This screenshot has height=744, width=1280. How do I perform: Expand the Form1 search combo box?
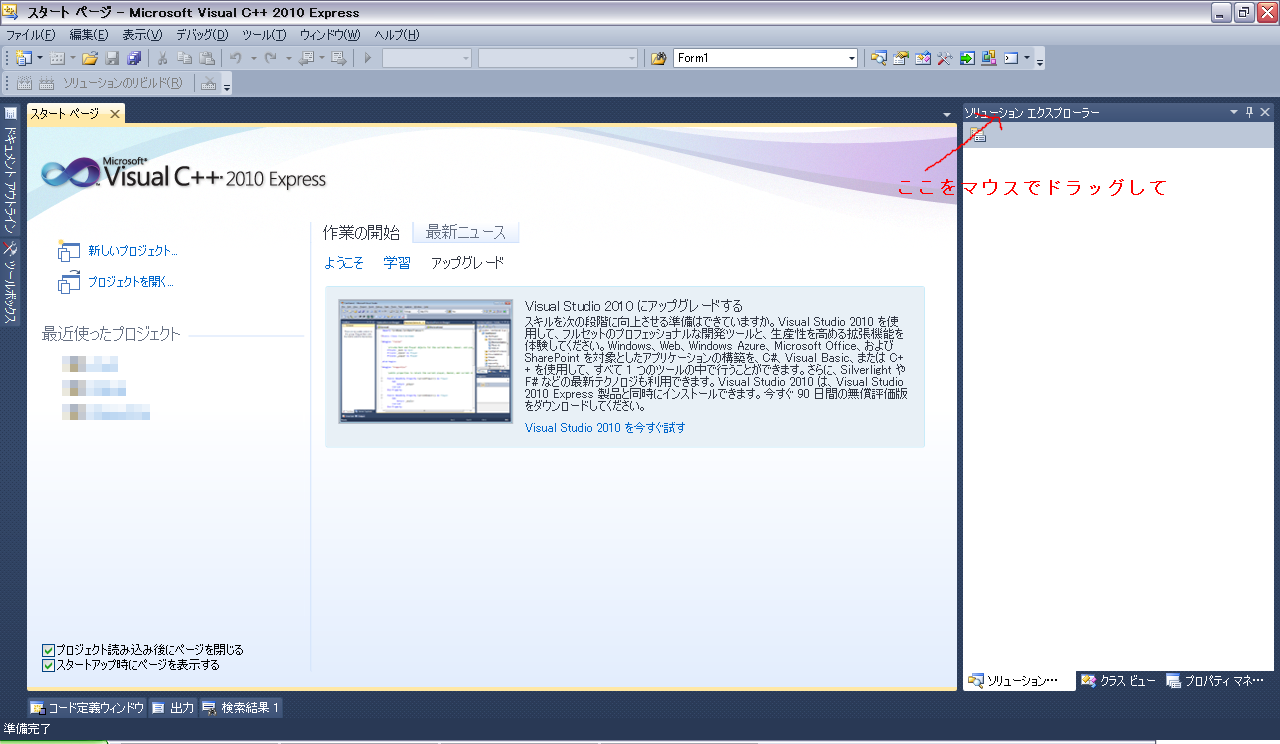click(852, 58)
